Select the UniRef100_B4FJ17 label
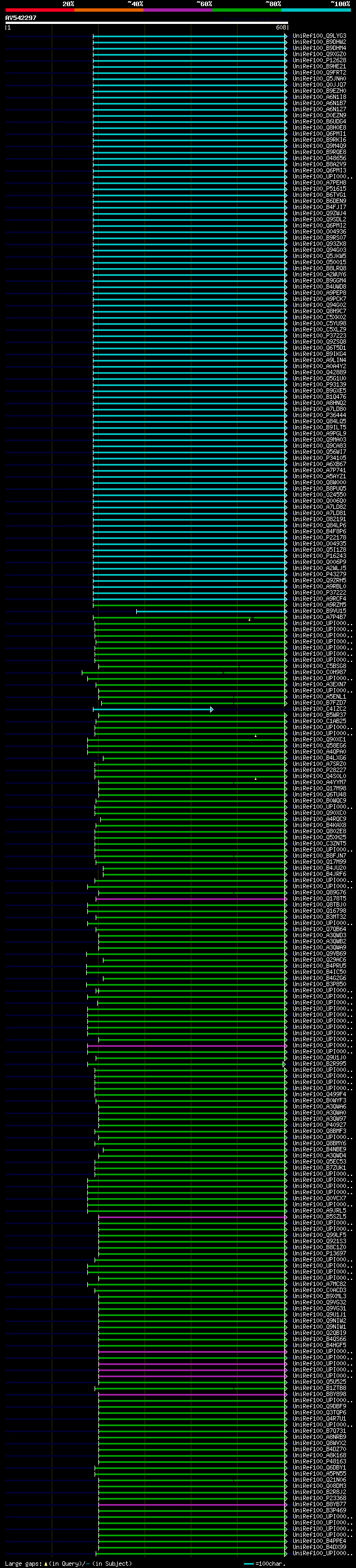This screenshot has height=1568, width=356. click(319, 207)
